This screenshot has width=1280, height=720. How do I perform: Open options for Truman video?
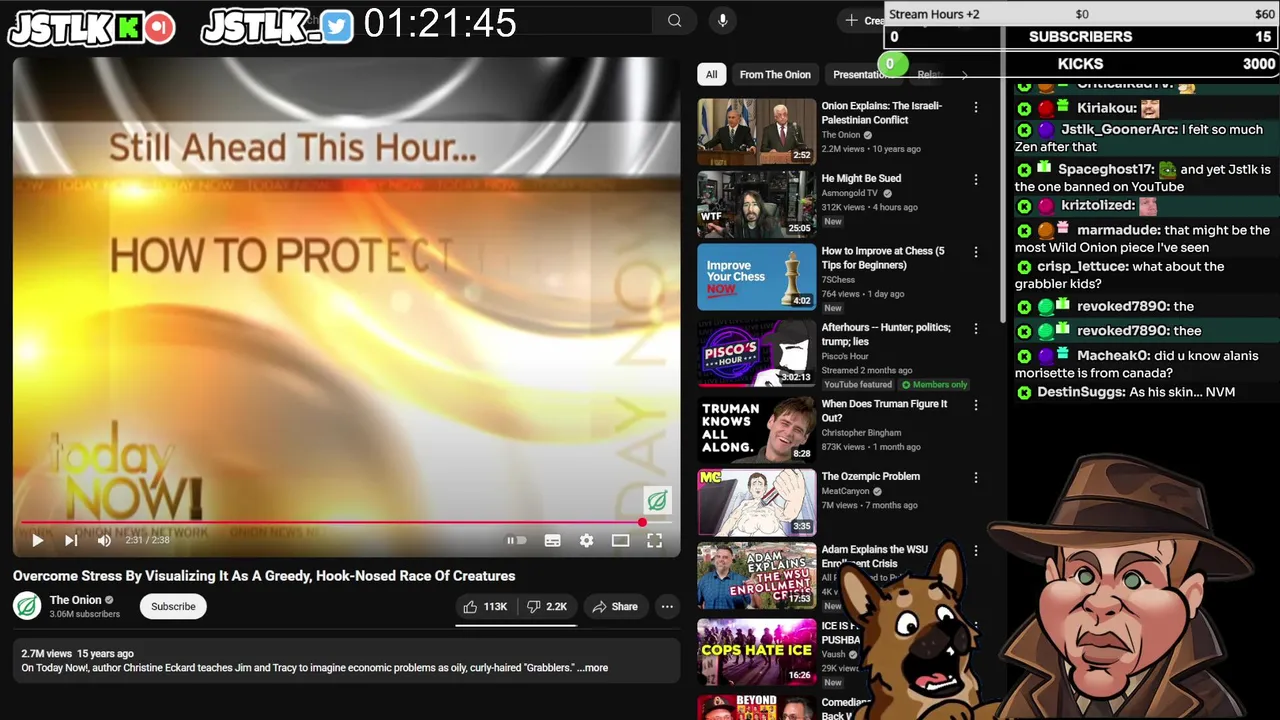click(976, 406)
